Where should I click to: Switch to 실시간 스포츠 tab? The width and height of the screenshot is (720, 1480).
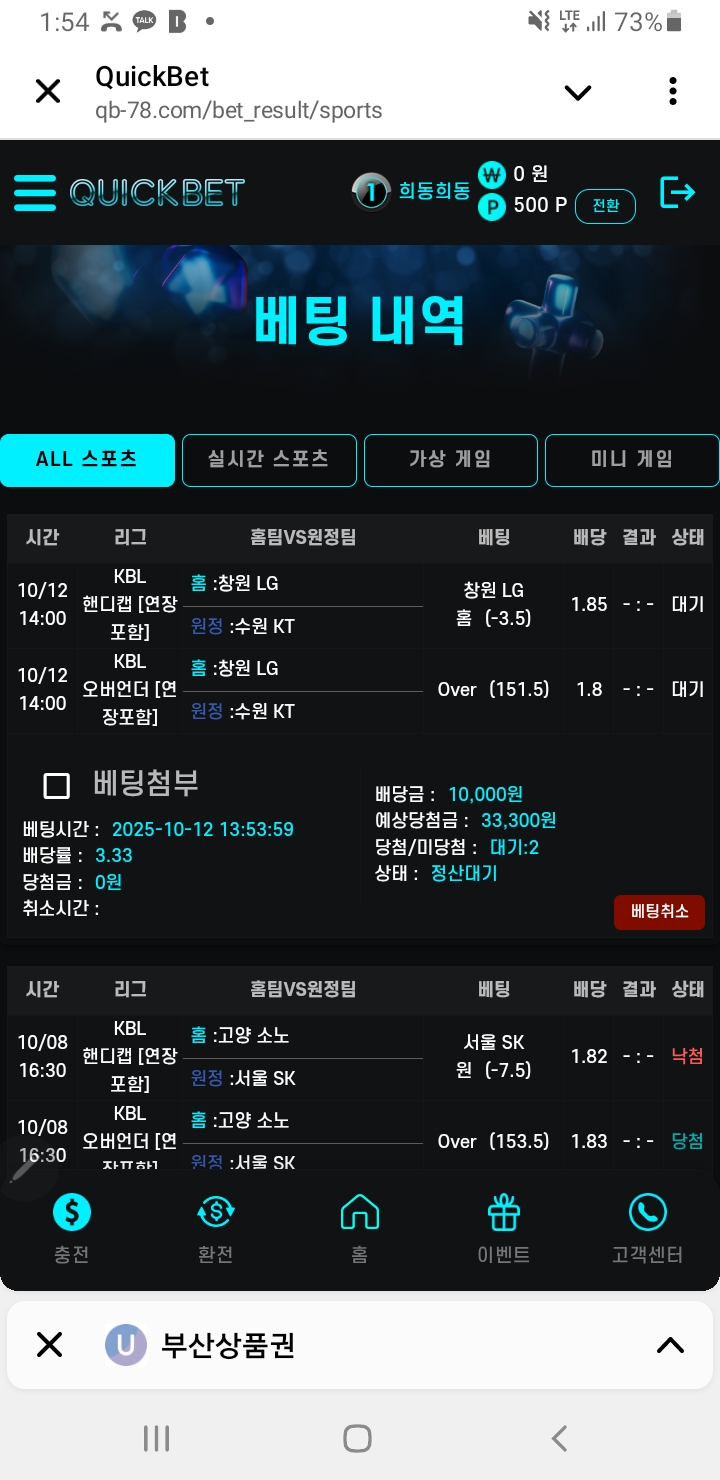(x=269, y=460)
